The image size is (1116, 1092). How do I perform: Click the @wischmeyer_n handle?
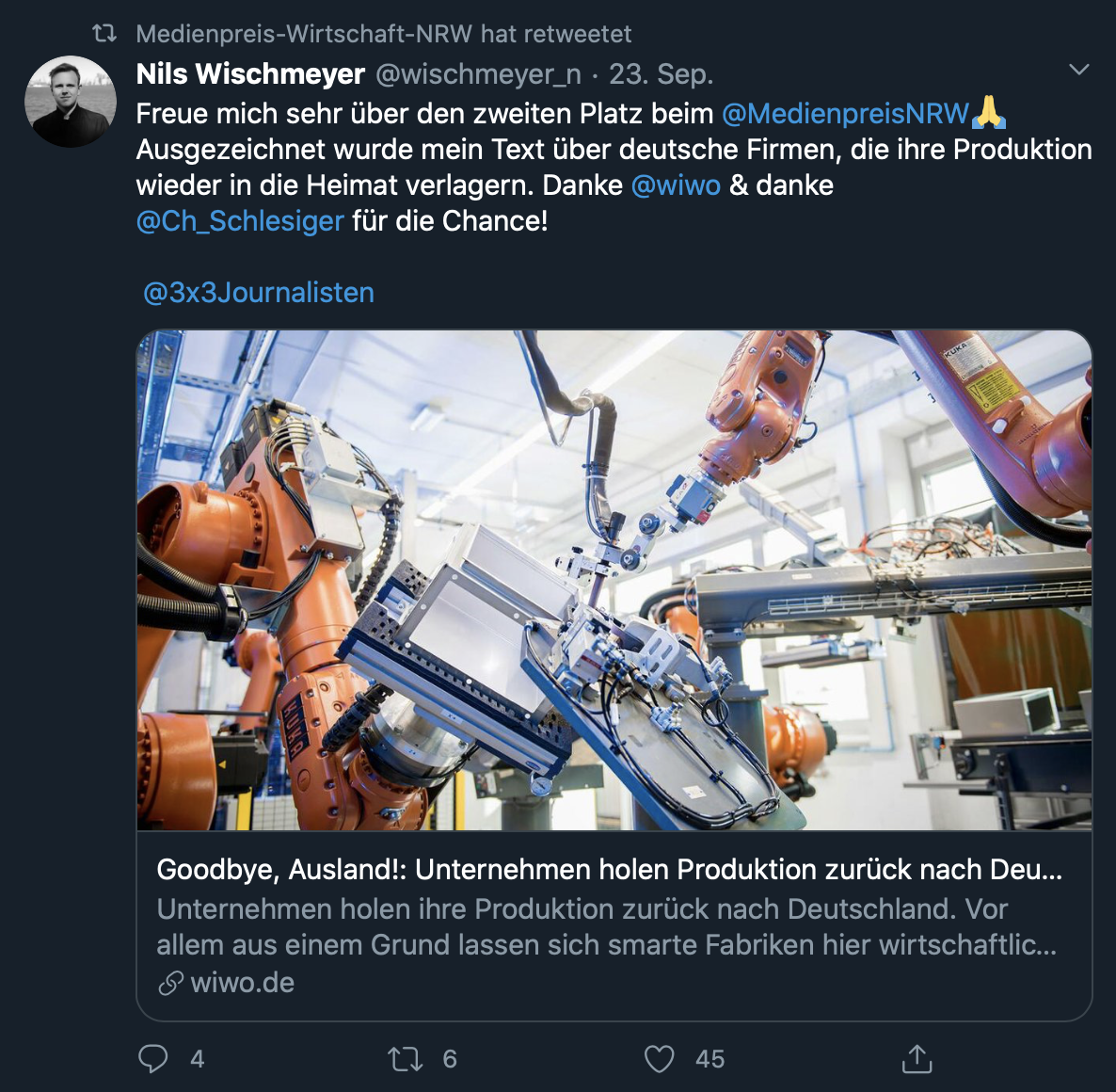pyautogui.click(x=478, y=73)
